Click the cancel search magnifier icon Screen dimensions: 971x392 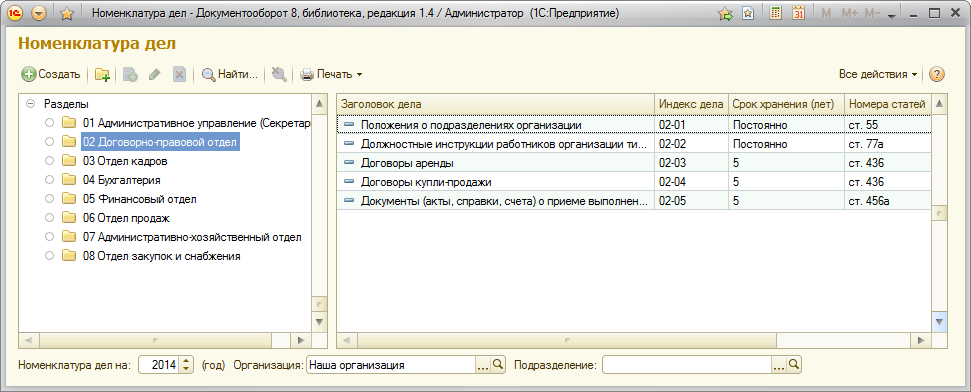[279, 75]
